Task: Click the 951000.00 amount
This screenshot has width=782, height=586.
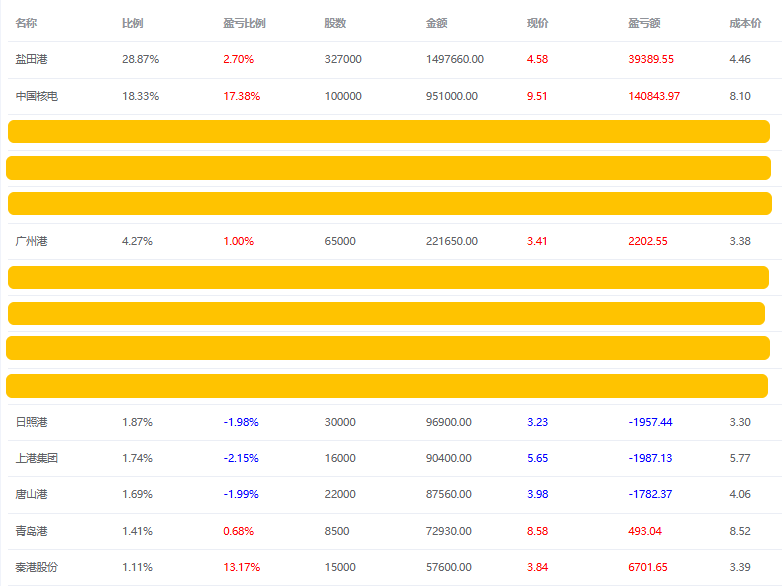Action: (452, 96)
